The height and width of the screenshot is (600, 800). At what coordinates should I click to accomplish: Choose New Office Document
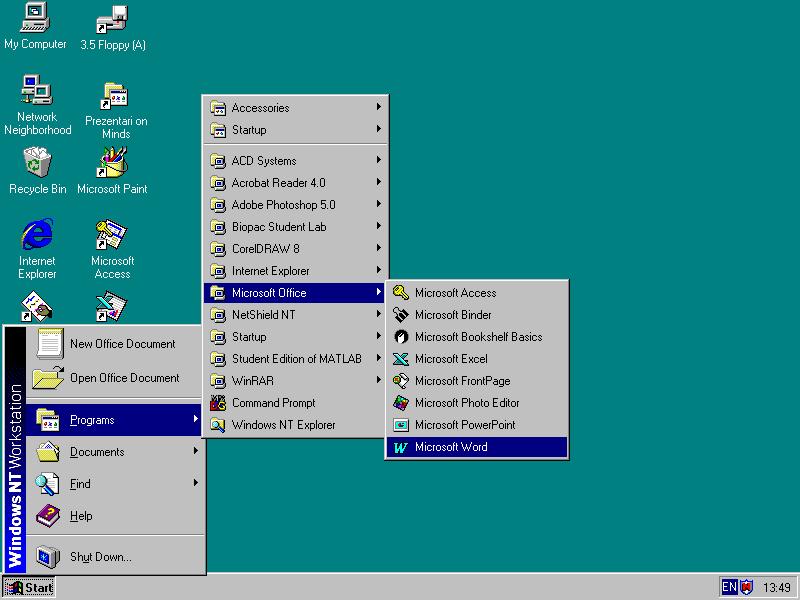115,344
